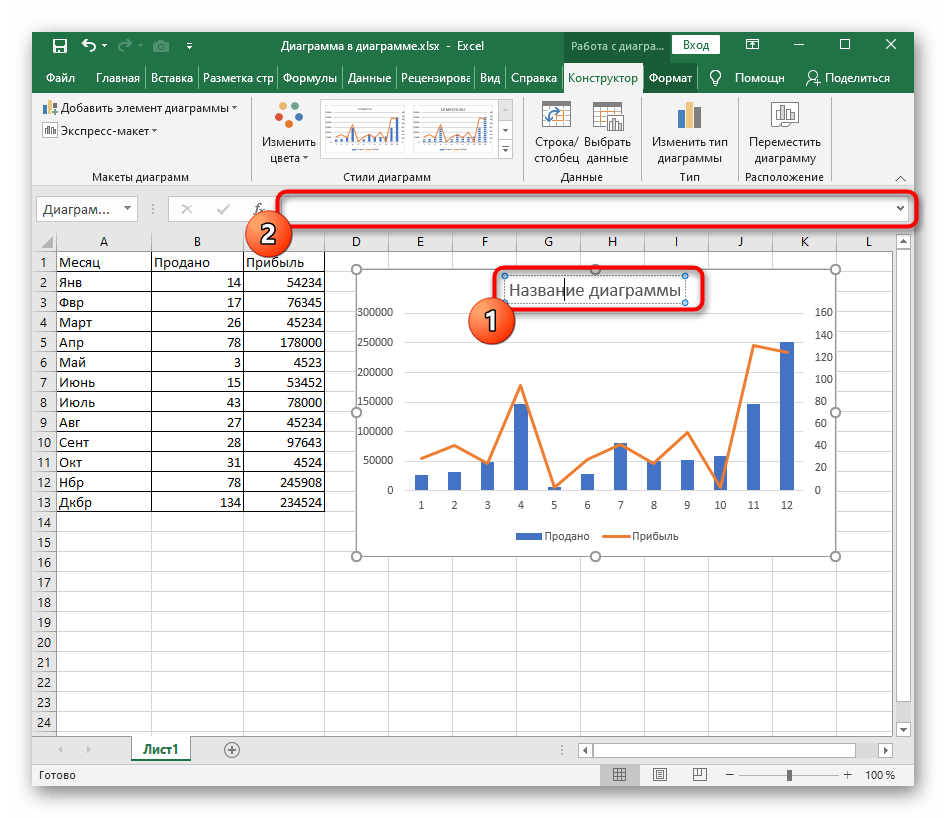This screenshot has height=818, width=946.
Task: Switch to the Формат tab
Action: 670,78
